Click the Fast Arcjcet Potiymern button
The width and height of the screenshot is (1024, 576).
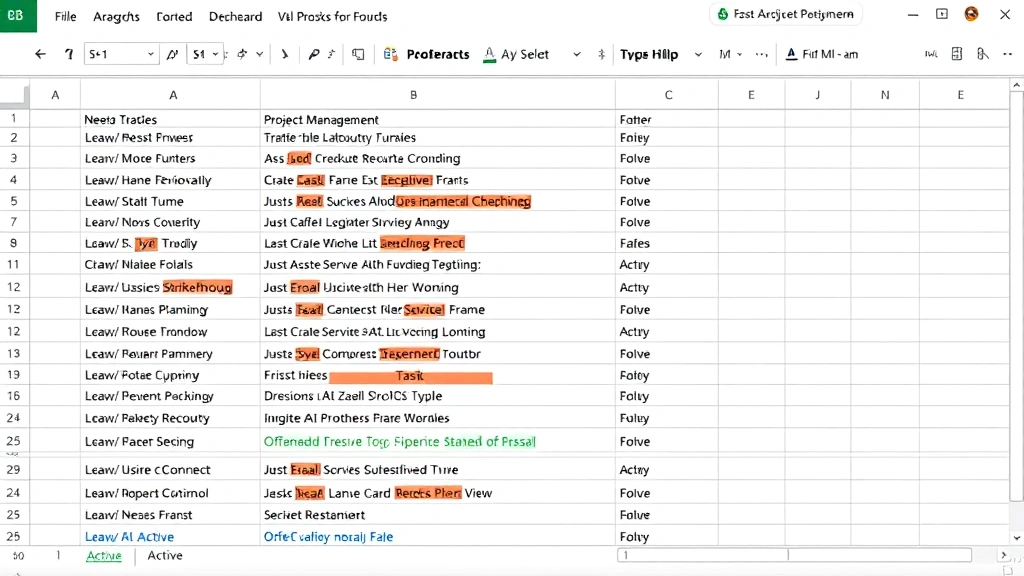tap(785, 14)
